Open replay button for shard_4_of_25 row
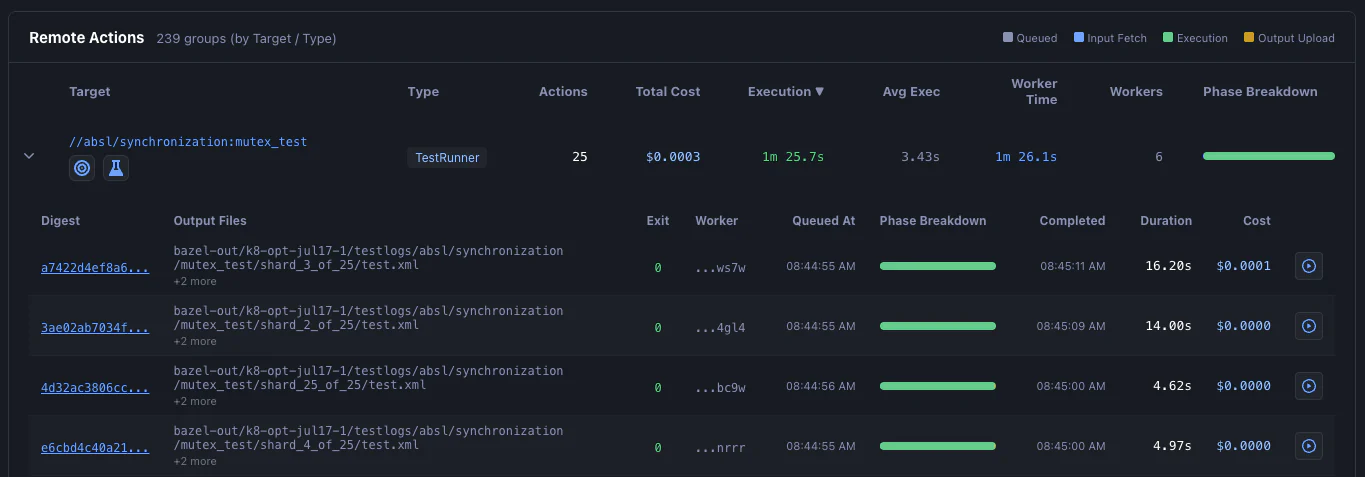 pyautogui.click(x=1309, y=446)
